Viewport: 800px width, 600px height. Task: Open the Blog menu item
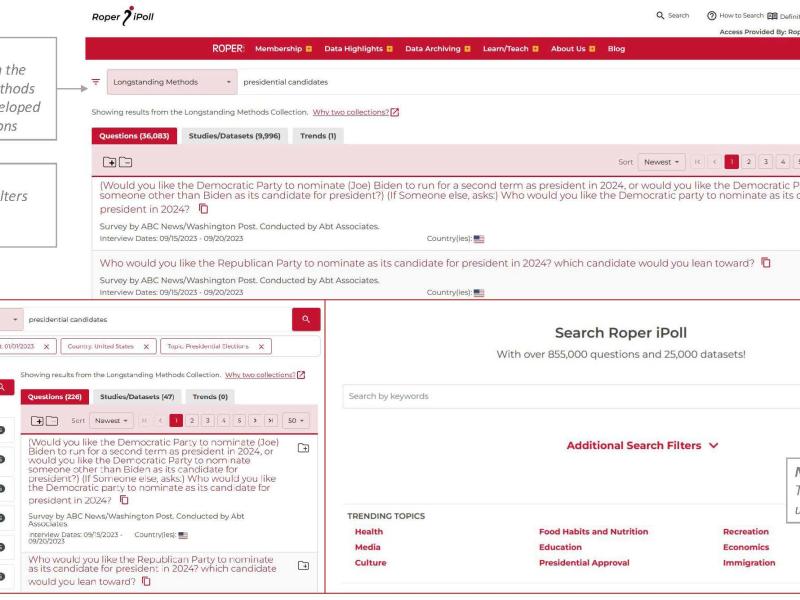[616, 48]
